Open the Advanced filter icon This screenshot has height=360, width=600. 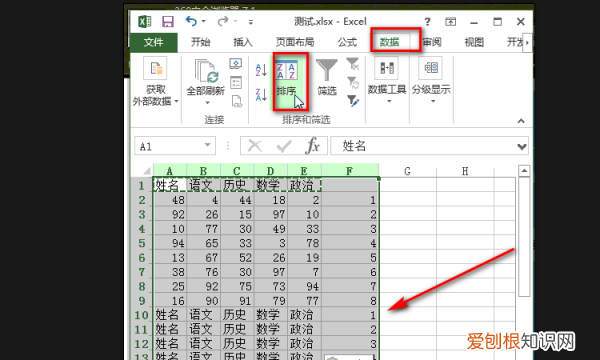pos(352,101)
